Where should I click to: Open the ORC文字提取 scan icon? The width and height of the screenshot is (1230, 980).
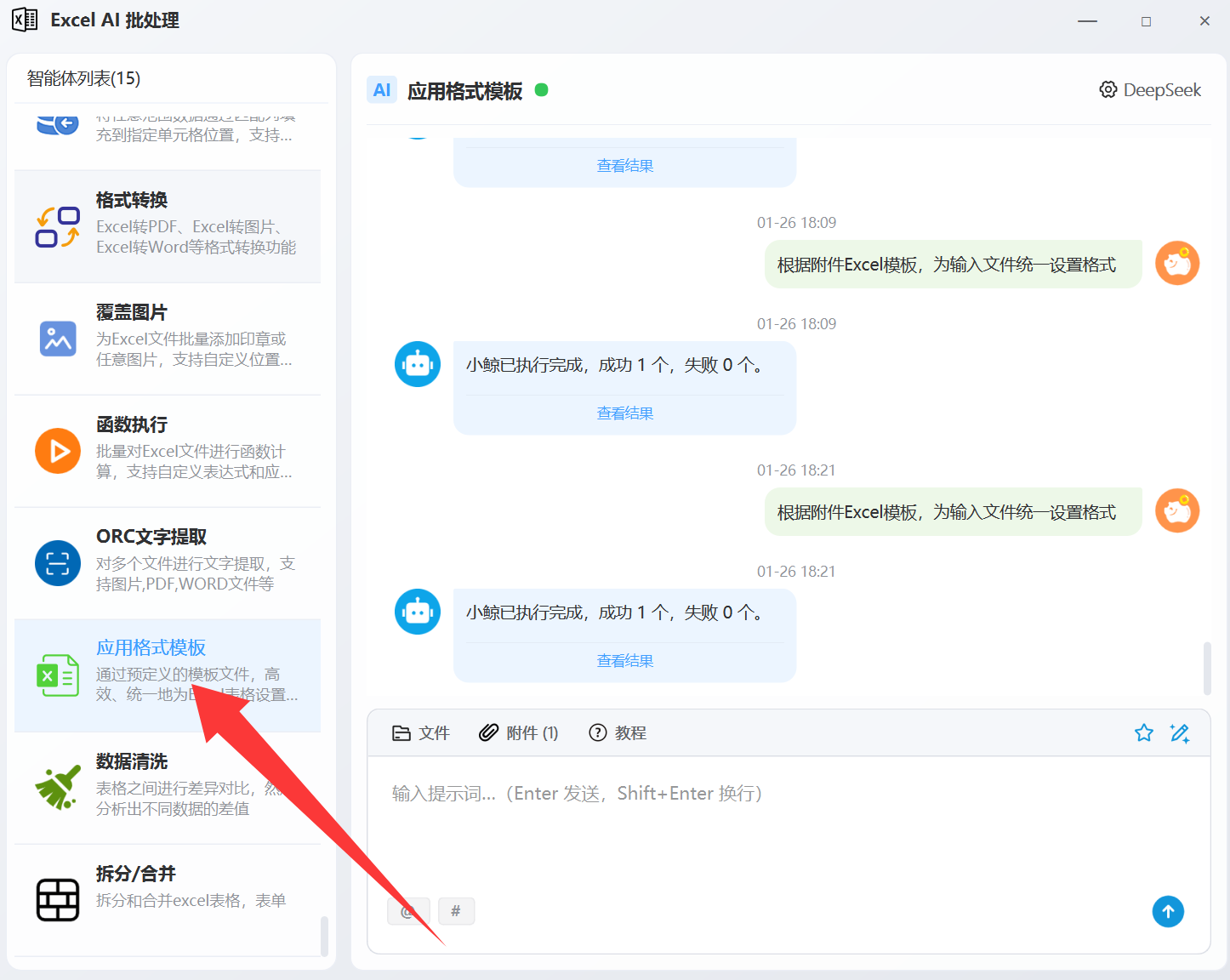(x=58, y=563)
